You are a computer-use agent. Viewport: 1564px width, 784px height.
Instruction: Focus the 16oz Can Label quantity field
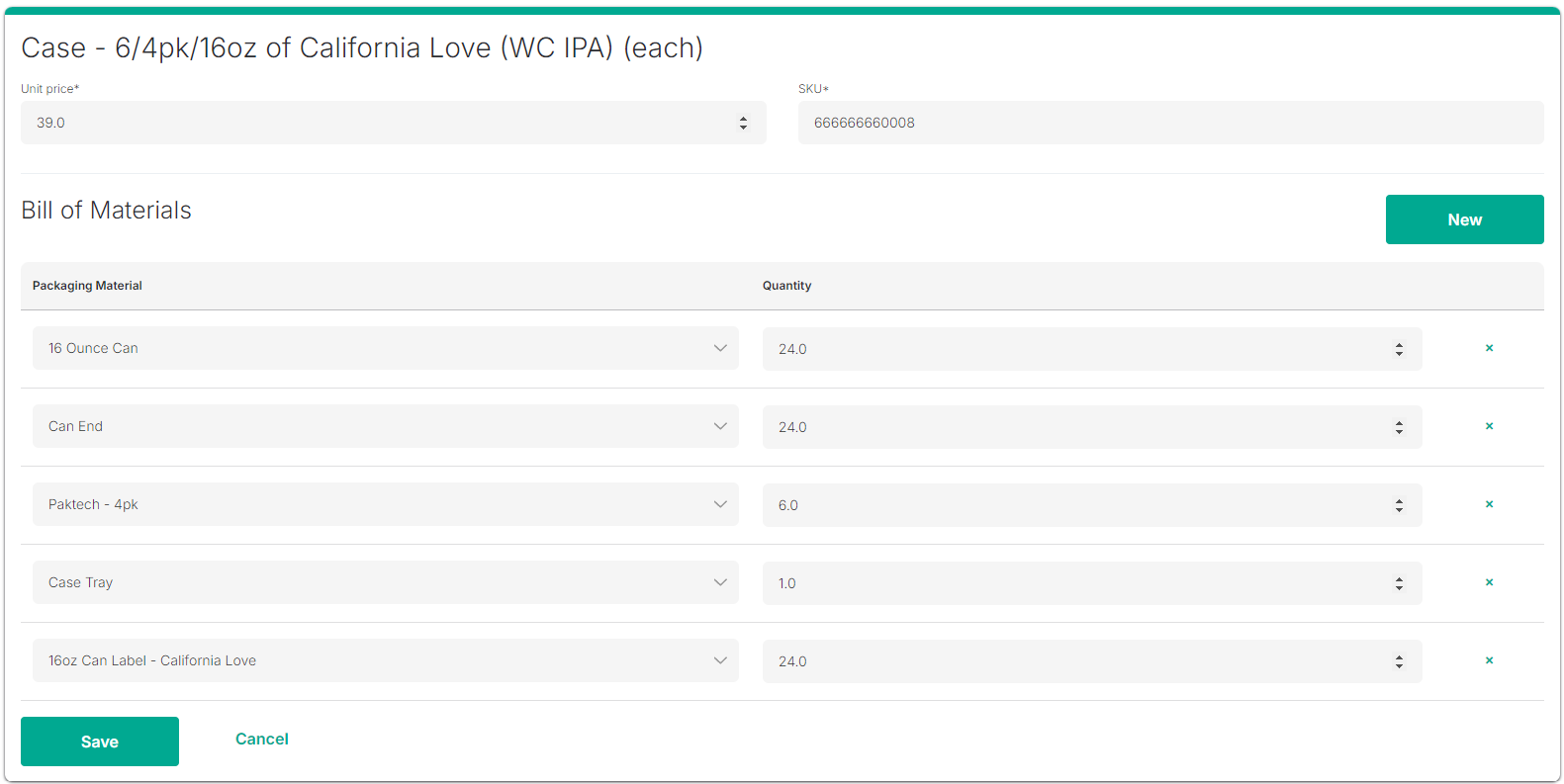point(1092,661)
